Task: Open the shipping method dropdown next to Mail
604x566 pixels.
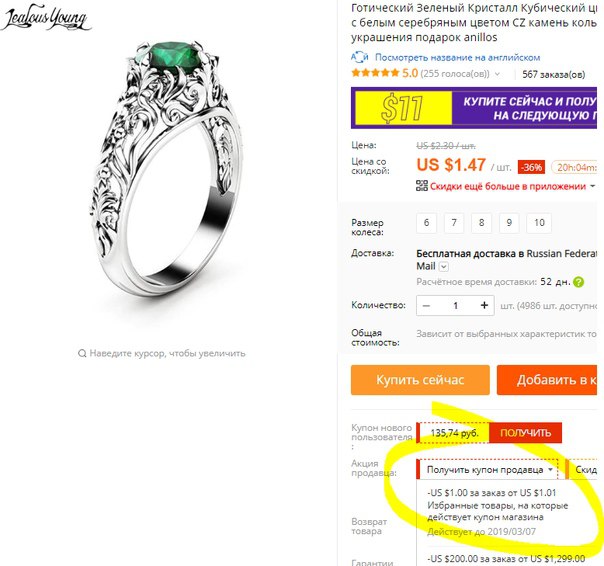Action: pyautogui.click(x=444, y=266)
